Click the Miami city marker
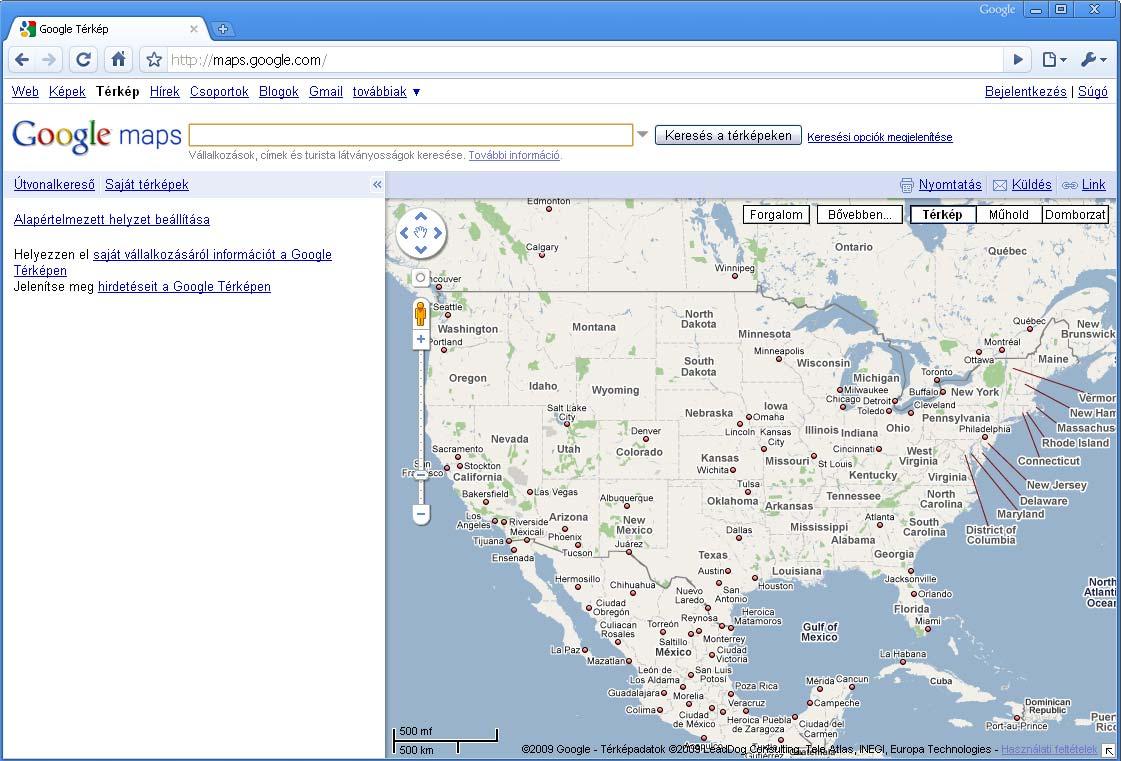The image size is (1121, 761). tap(928, 629)
